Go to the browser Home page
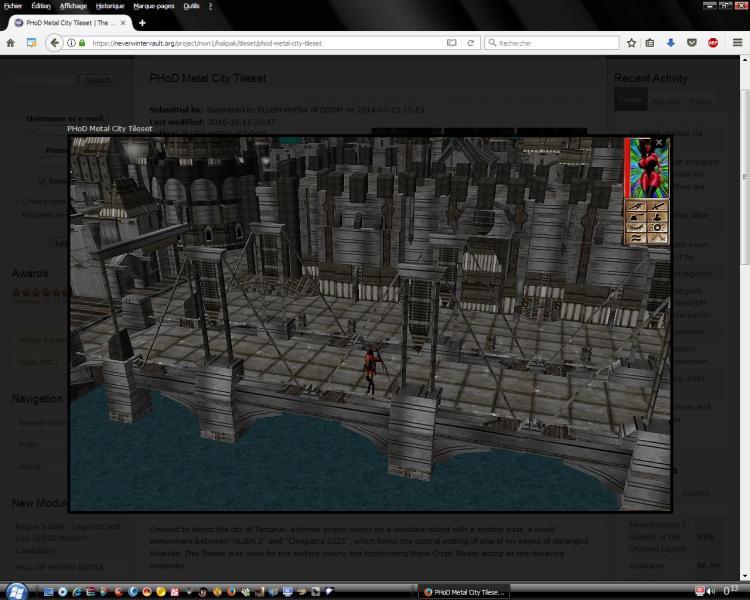This screenshot has width=750, height=600. tap(11, 43)
